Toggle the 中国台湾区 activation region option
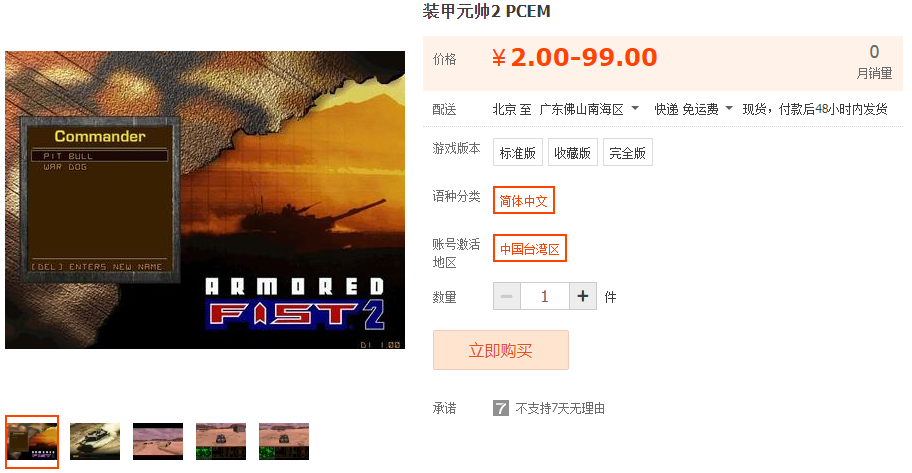The height and width of the screenshot is (473, 912). pyautogui.click(x=530, y=248)
